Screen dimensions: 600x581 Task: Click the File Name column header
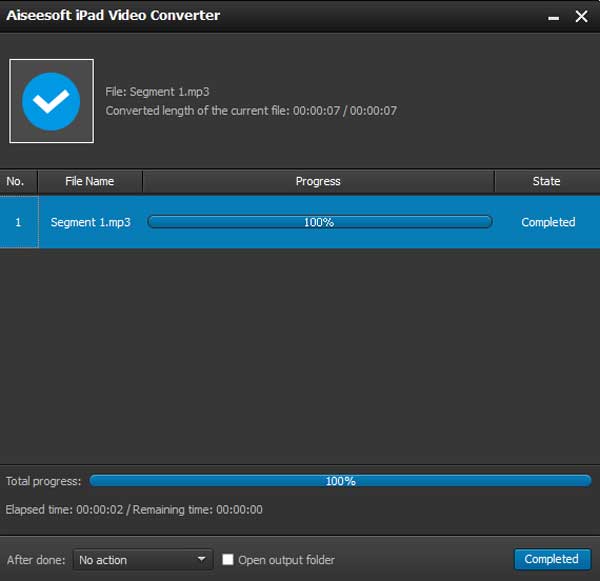90,181
